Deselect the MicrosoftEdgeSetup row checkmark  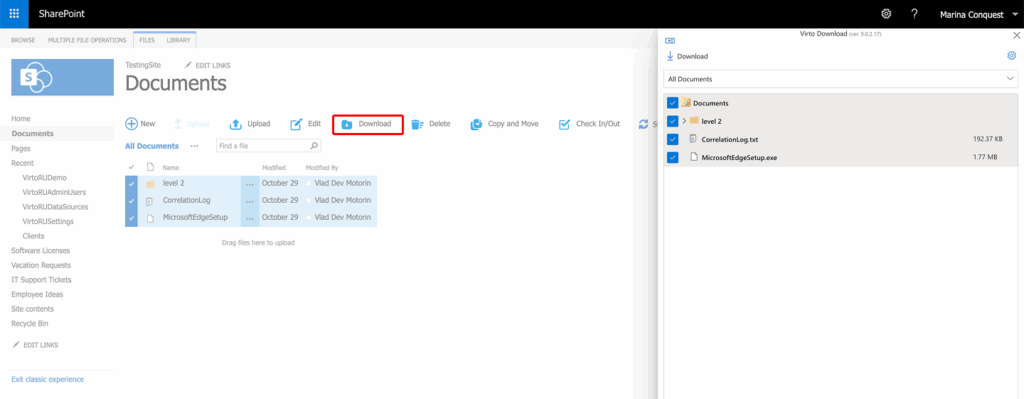(x=131, y=218)
